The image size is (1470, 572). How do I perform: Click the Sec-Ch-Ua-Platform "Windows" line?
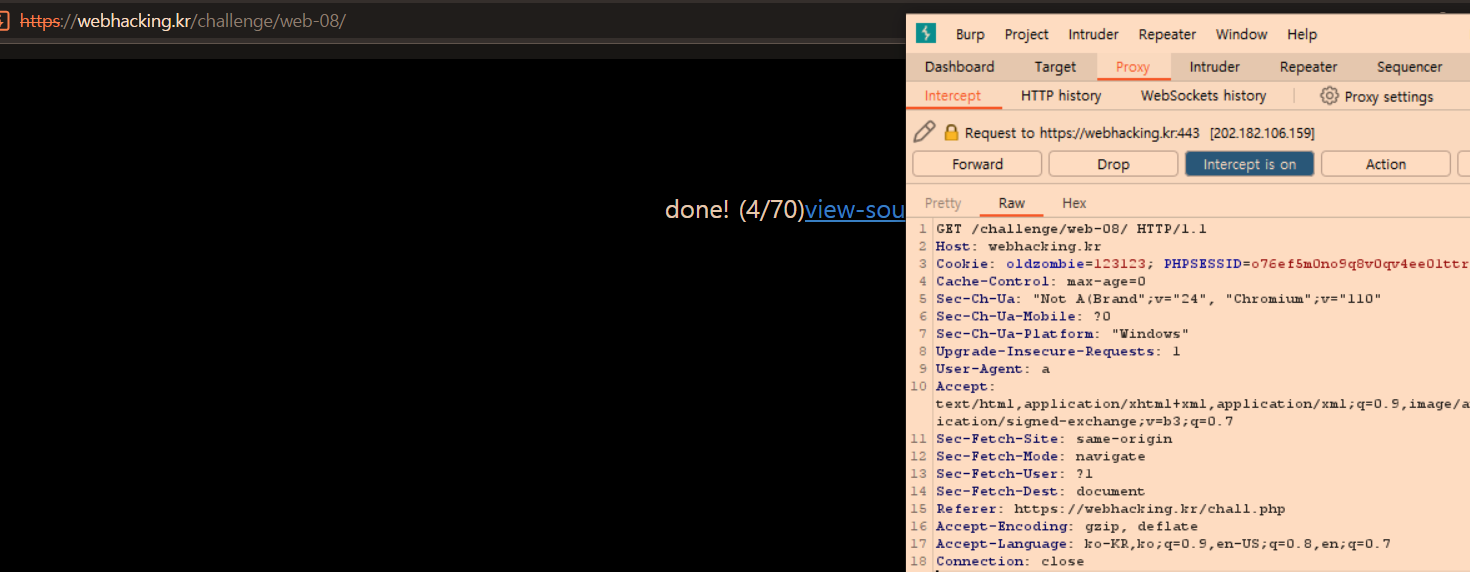(x=1062, y=334)
